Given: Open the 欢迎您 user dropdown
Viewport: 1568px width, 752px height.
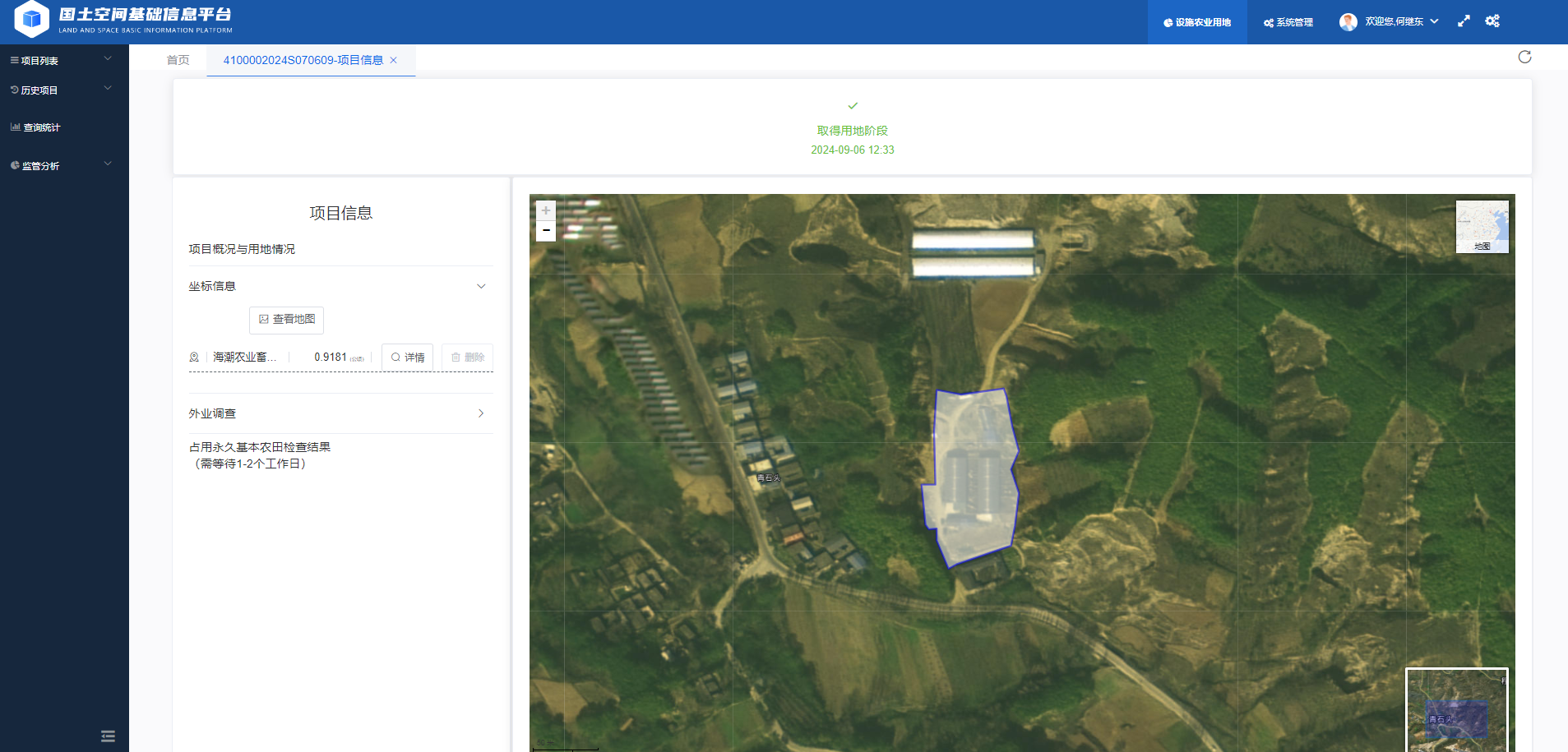Looking at the screenshot, I should [1401, 21].
